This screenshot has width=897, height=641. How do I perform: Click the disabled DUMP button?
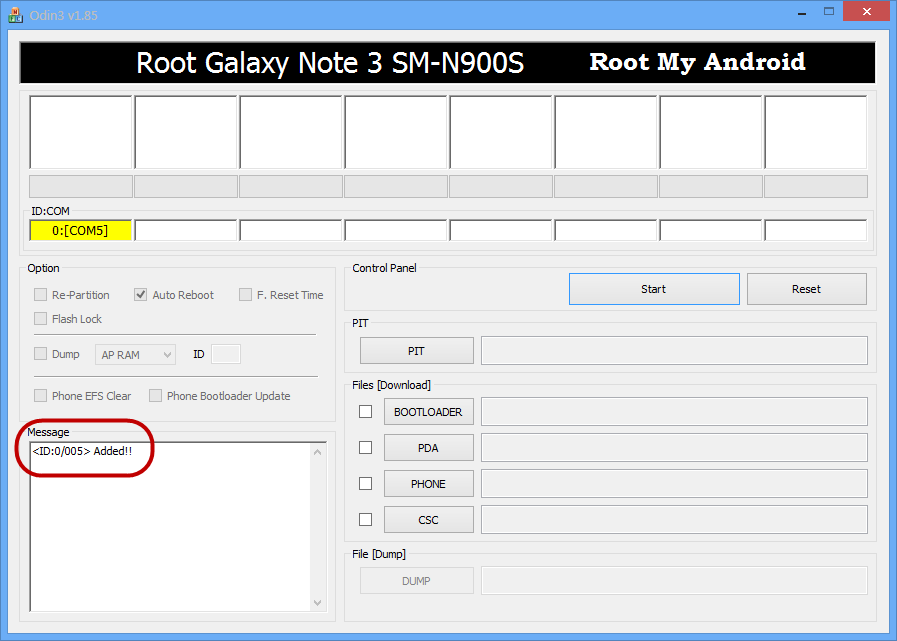[416, 581]
